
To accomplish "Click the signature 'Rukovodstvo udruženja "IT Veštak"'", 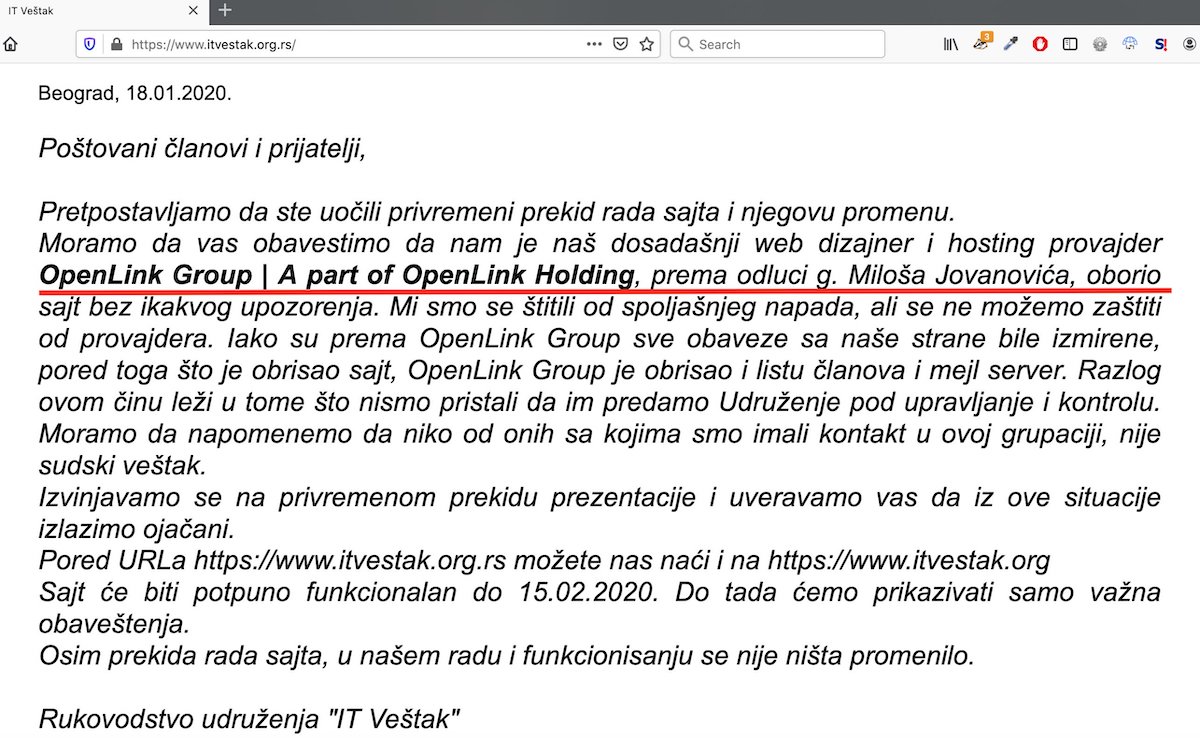I will [x=249, y=718].
